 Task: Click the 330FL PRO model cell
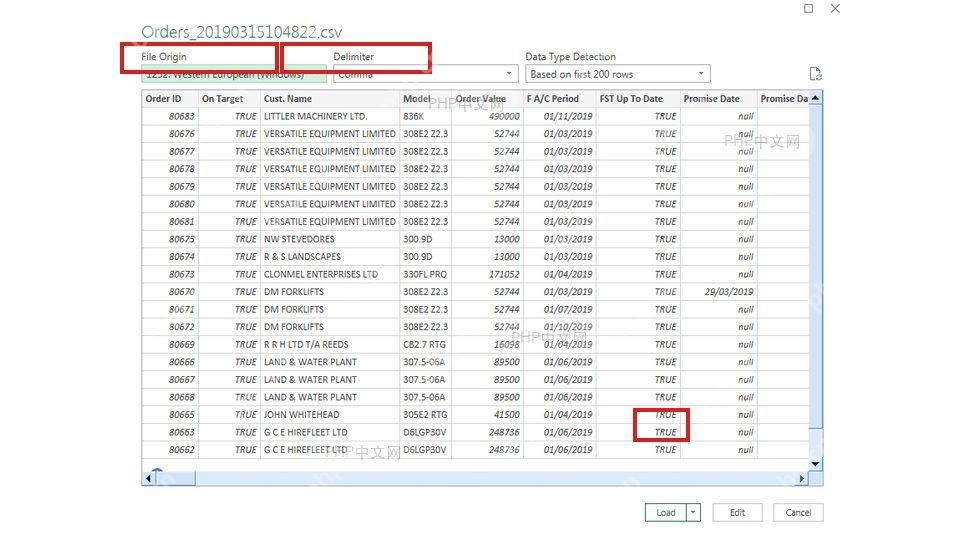[426, 274]
